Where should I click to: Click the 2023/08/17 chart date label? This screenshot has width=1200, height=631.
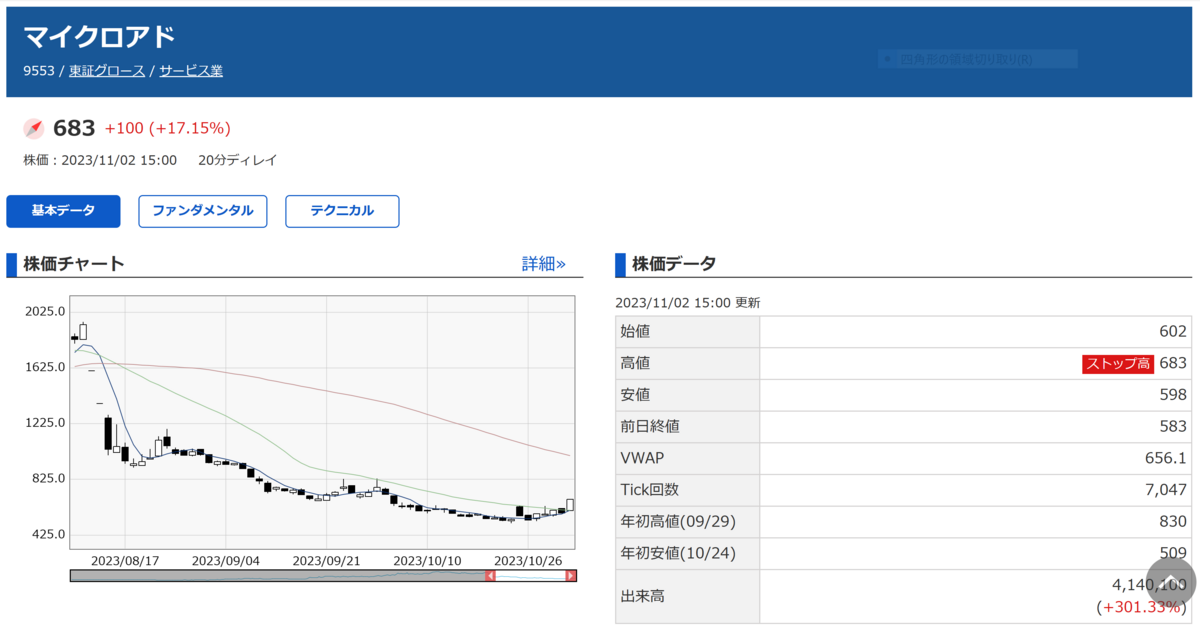point(125,561)
